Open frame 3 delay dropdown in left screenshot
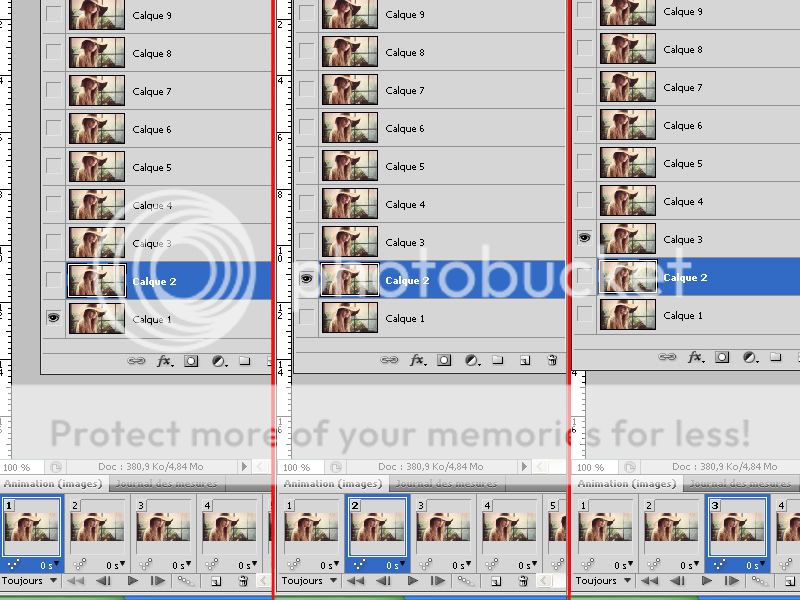Screen dimensions: 800x600 [182, 565]
